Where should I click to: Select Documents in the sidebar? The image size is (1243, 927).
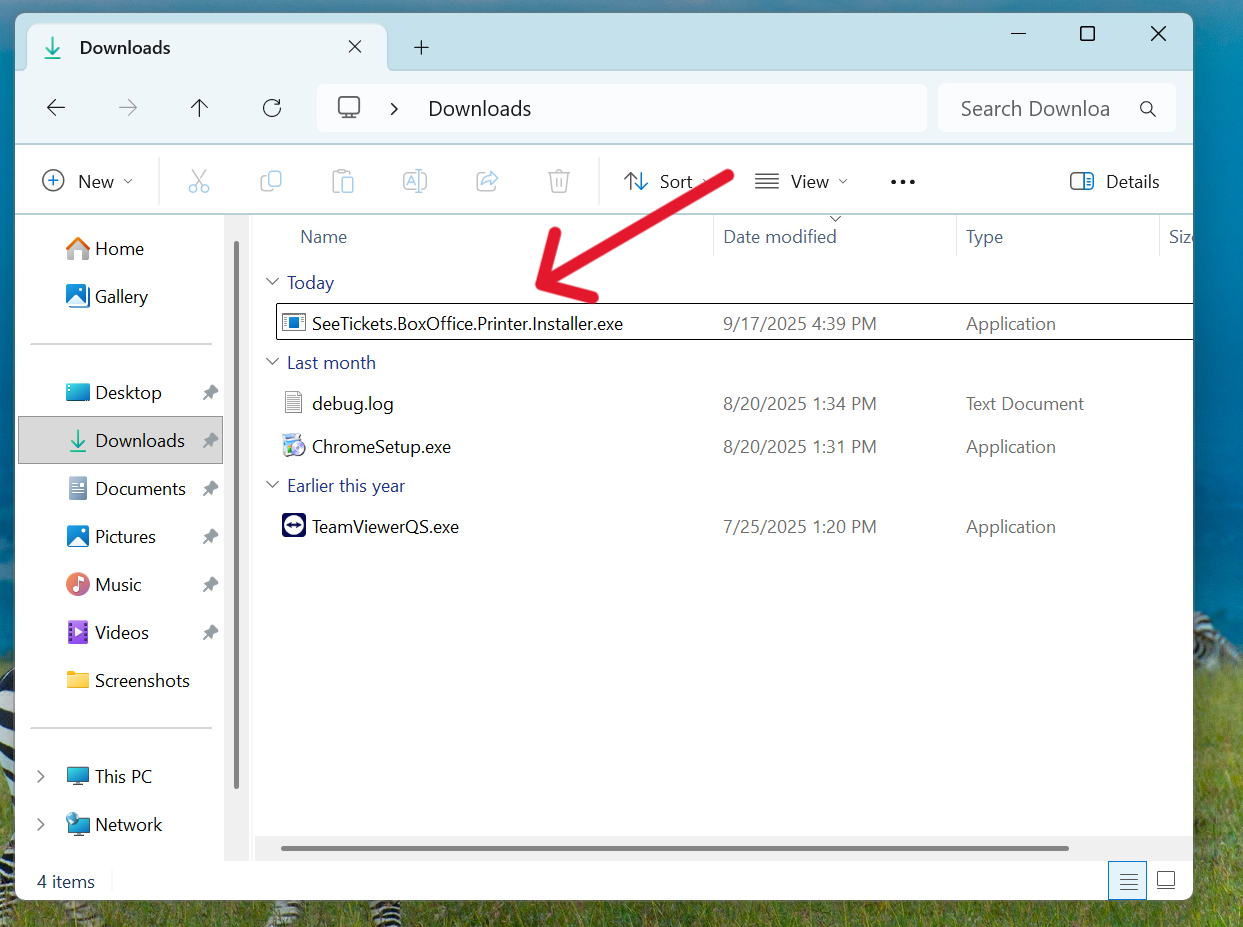pos(140,488)
